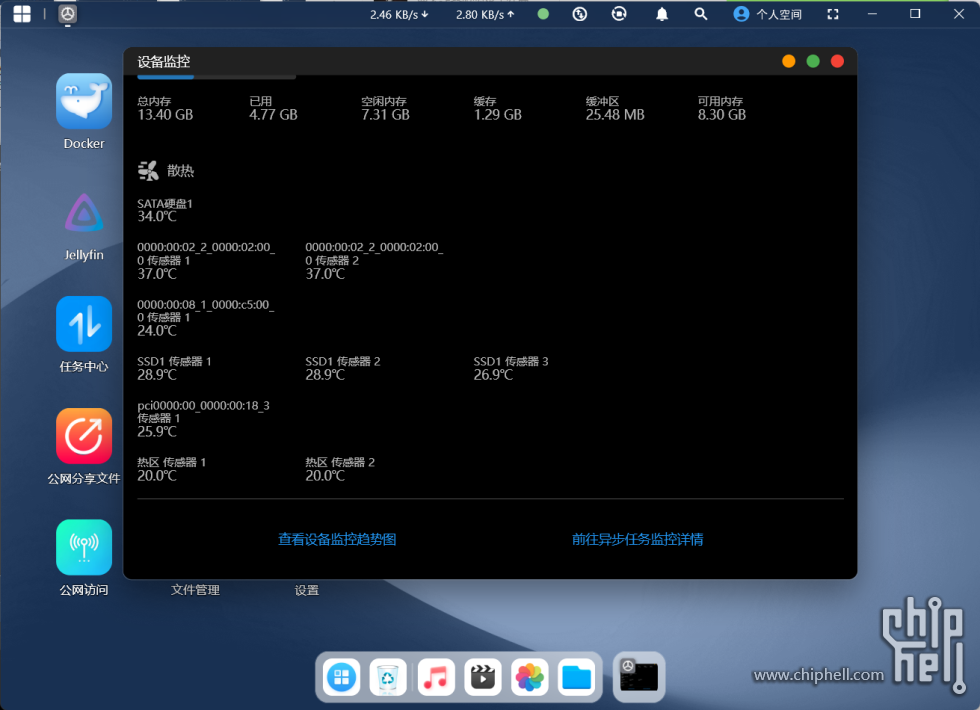
Task: Open the 公网访问 remote access app
Action: (83, 547)
